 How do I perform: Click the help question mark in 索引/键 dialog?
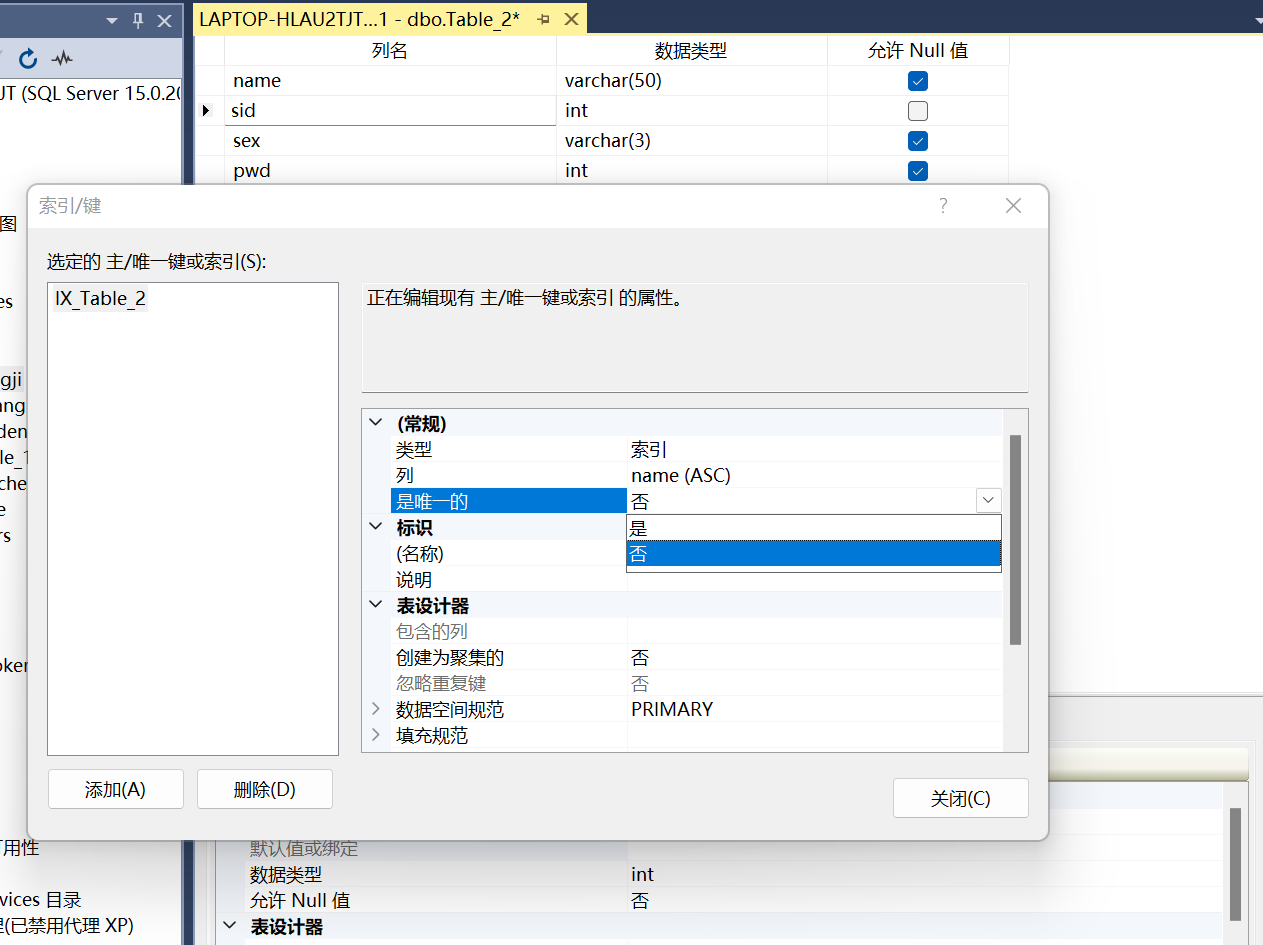[x=943, y=206]
